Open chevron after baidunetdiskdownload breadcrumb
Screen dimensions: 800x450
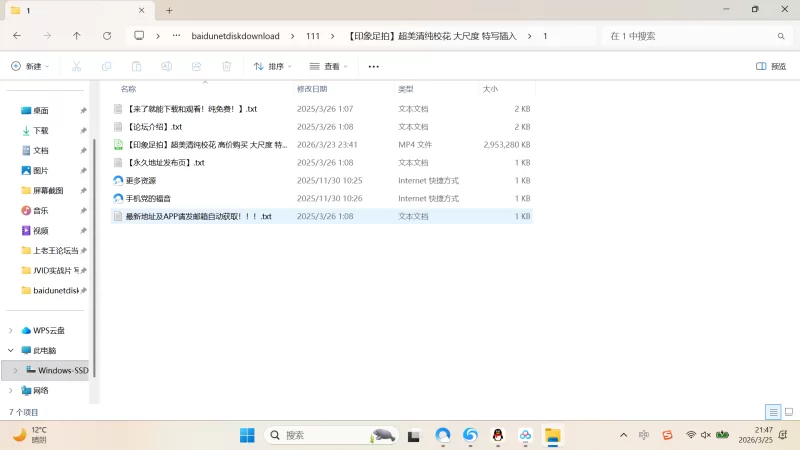tap(292, 36)
